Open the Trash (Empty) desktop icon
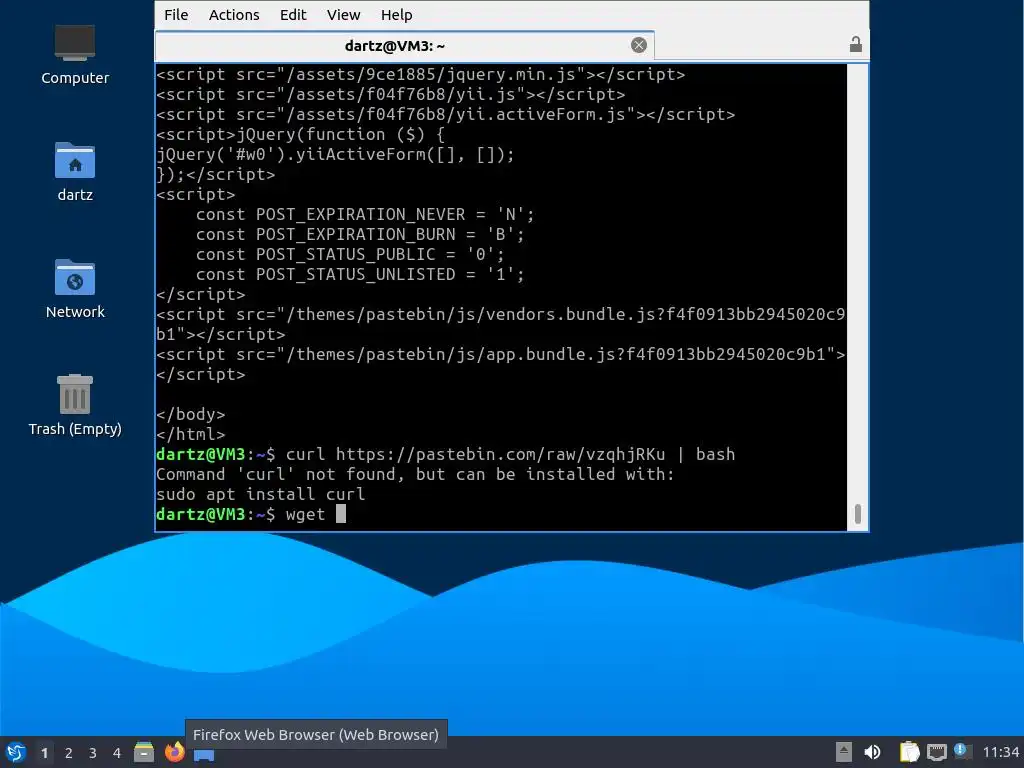The image size is (1024, 768). 74,406
